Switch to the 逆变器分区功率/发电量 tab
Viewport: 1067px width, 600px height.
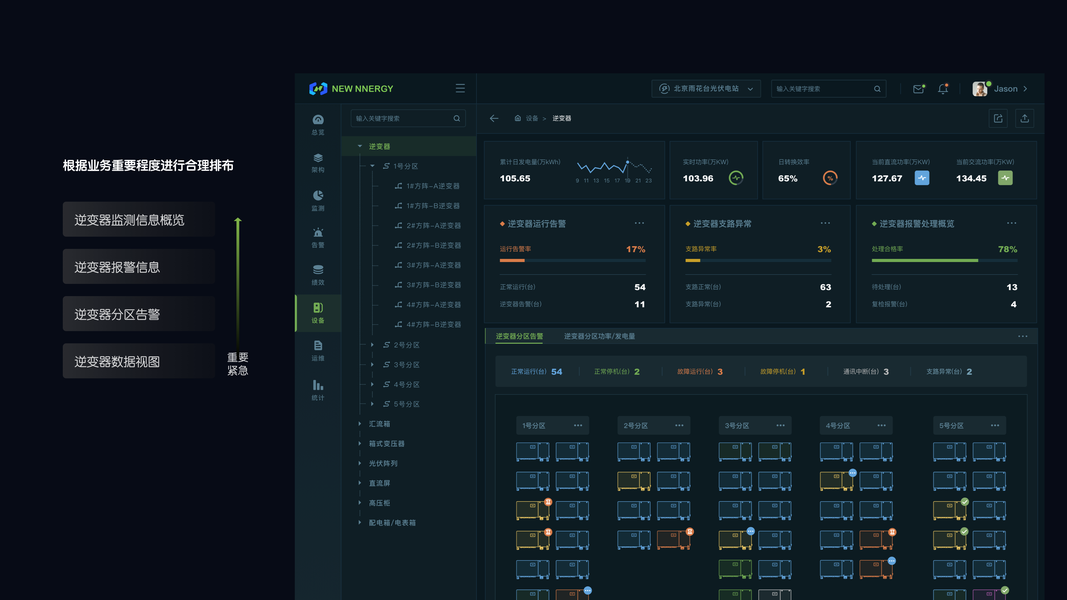600,336
